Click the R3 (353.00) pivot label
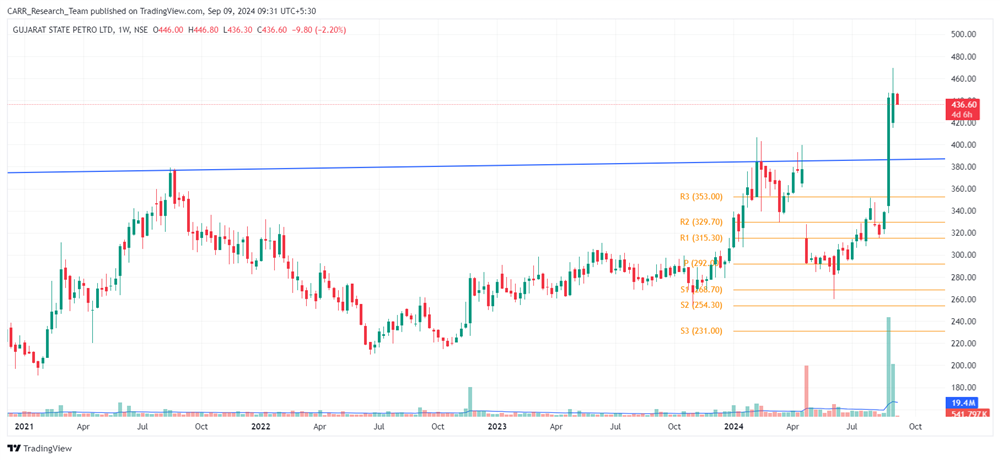Image resolution: width=1000 pixels, height=460 pixels. 701,197
